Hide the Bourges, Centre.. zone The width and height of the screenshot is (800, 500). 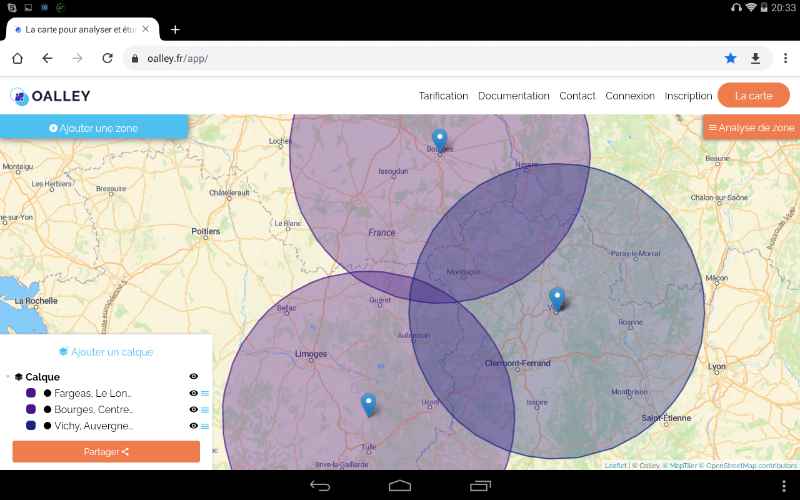pos(193,410)
